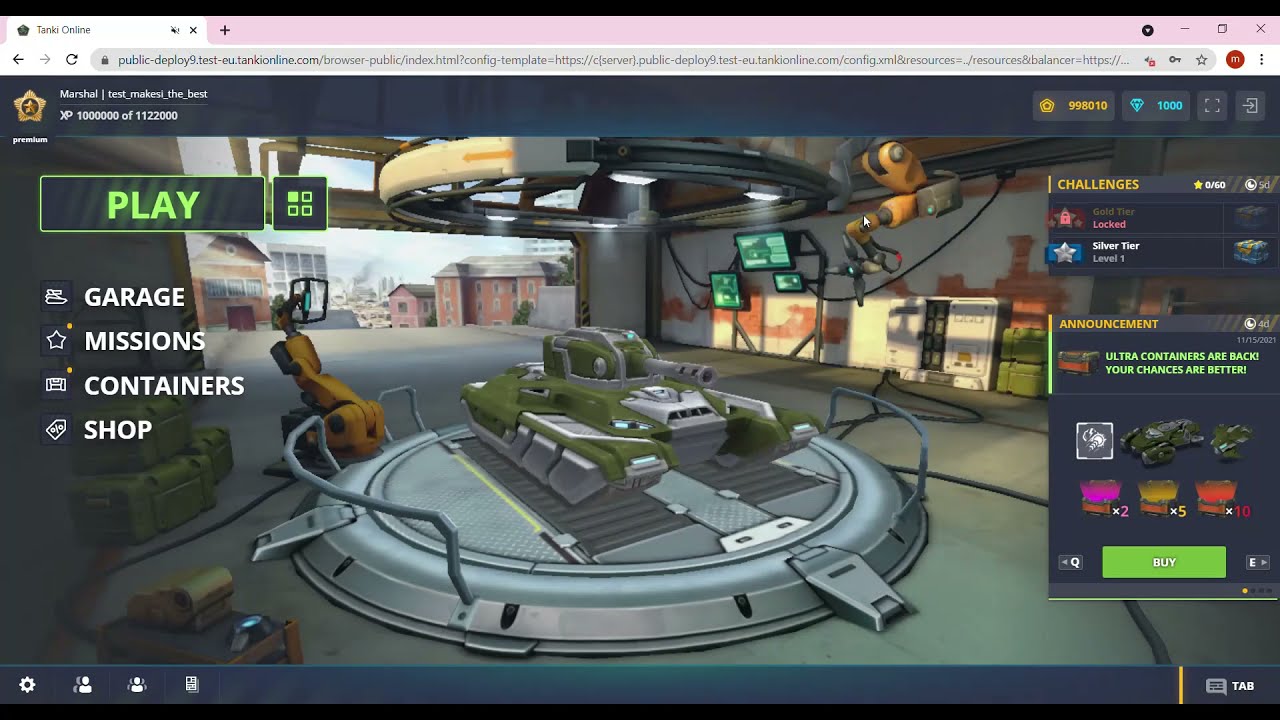This screenshot has width=1280, height=720.
Task: Click the Garage tank icon
Action: tap(56, 297)
